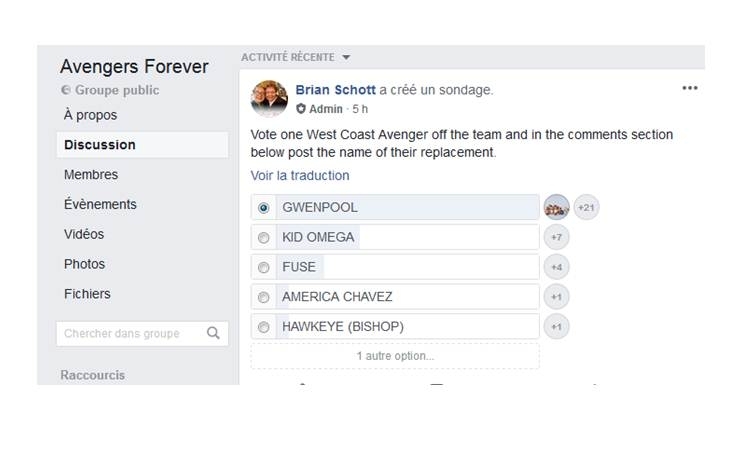Expand the '1 autre option...' row
This screenshot has width=756, height=453.
click(x=395, y=356)
